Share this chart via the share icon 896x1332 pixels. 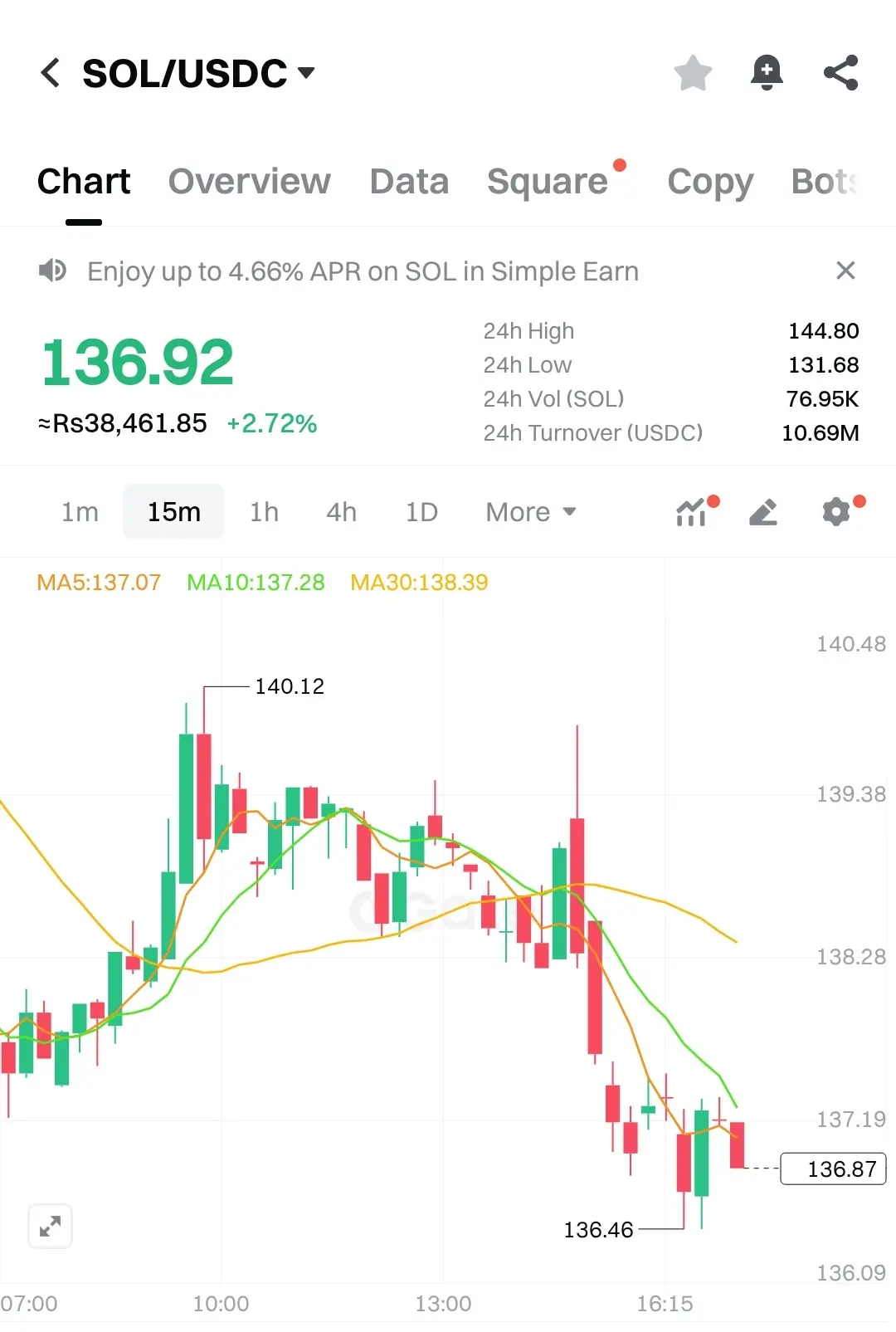point(840,73)
